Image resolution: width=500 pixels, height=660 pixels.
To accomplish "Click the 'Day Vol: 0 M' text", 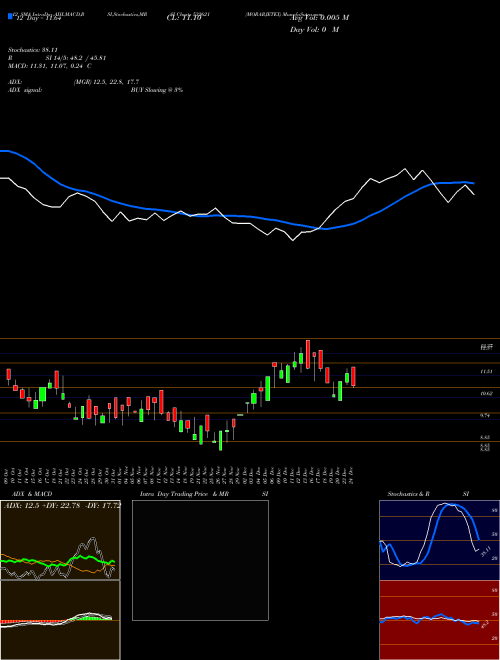I will (314, 29).
